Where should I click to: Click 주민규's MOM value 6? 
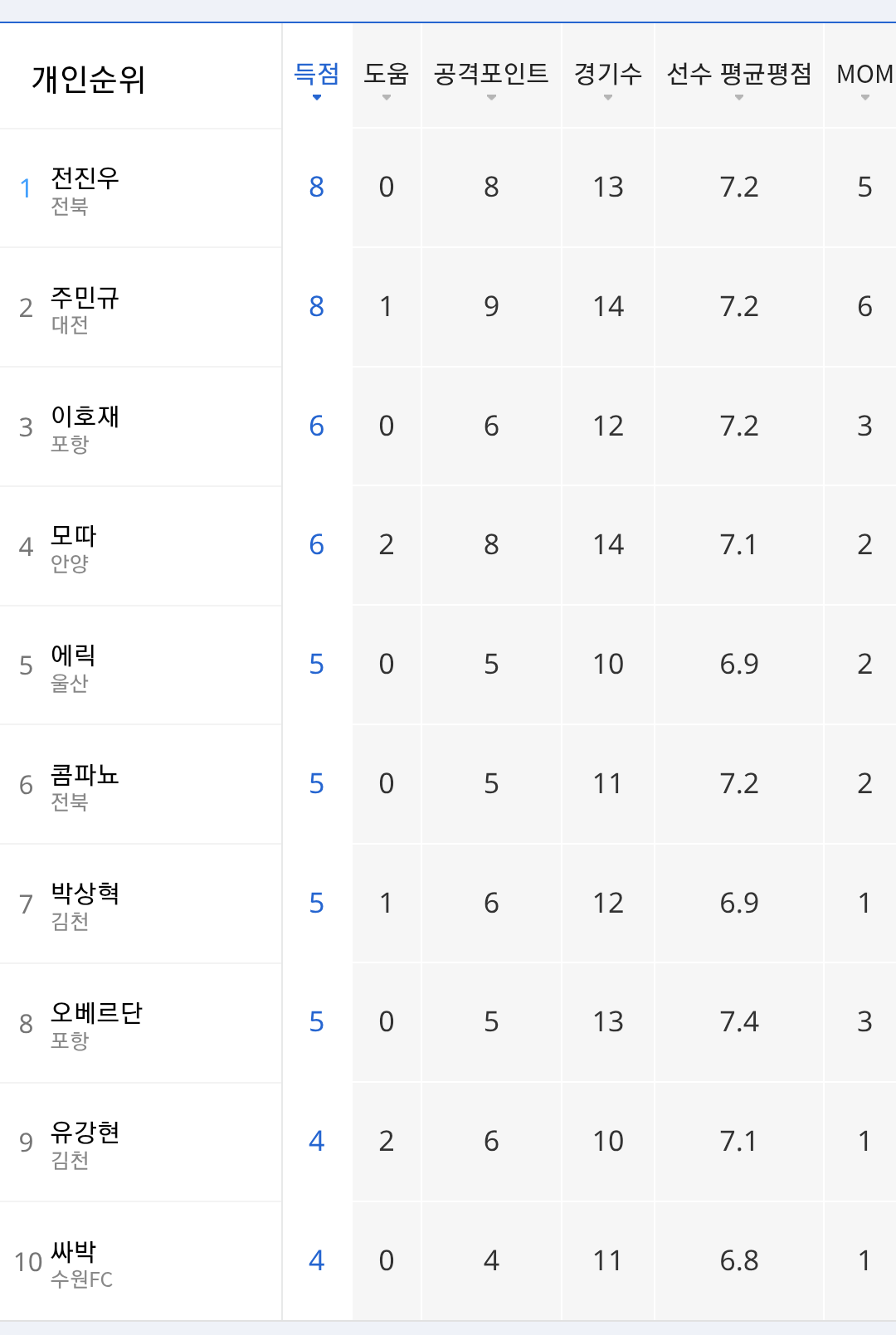pos(864,307)
